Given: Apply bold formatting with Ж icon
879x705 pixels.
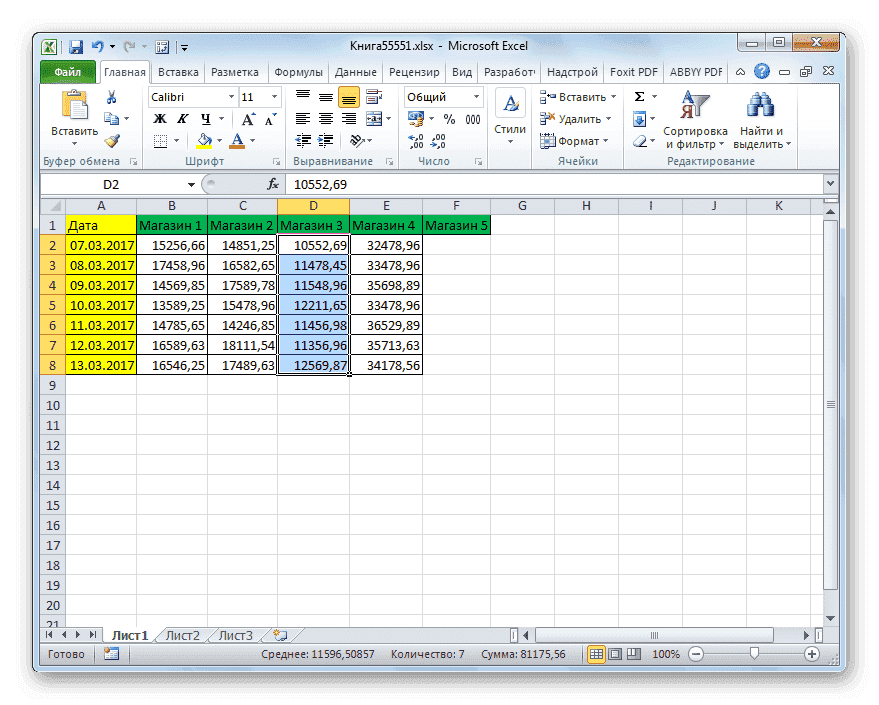Looking at the screenshot, I should tap(158, 117).
